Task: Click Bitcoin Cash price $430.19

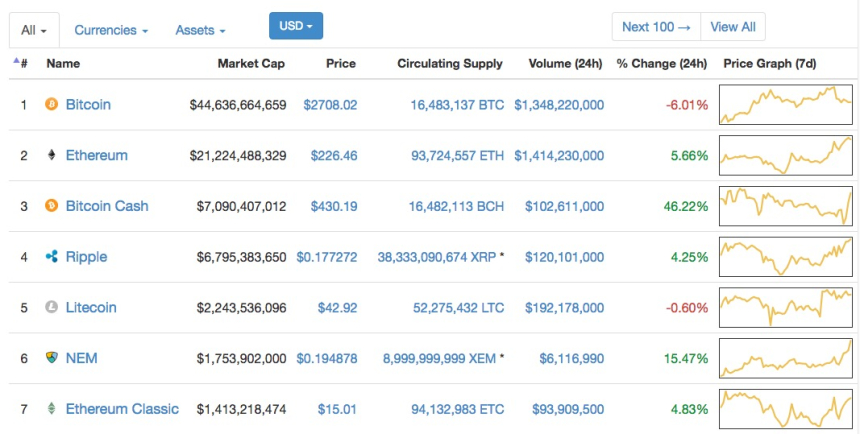Action: 334,206
